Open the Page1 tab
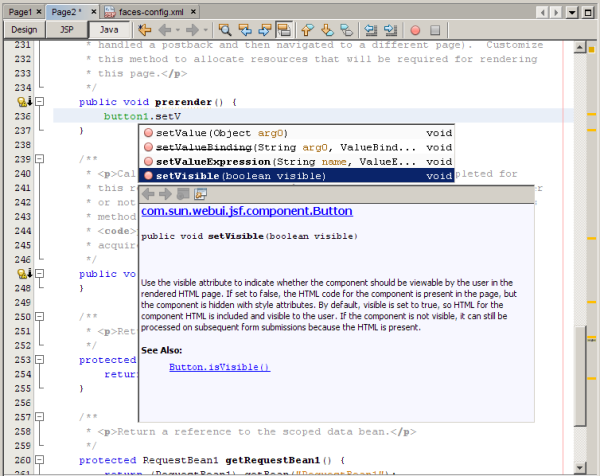600x476 pixels. [x=20, y=12]
